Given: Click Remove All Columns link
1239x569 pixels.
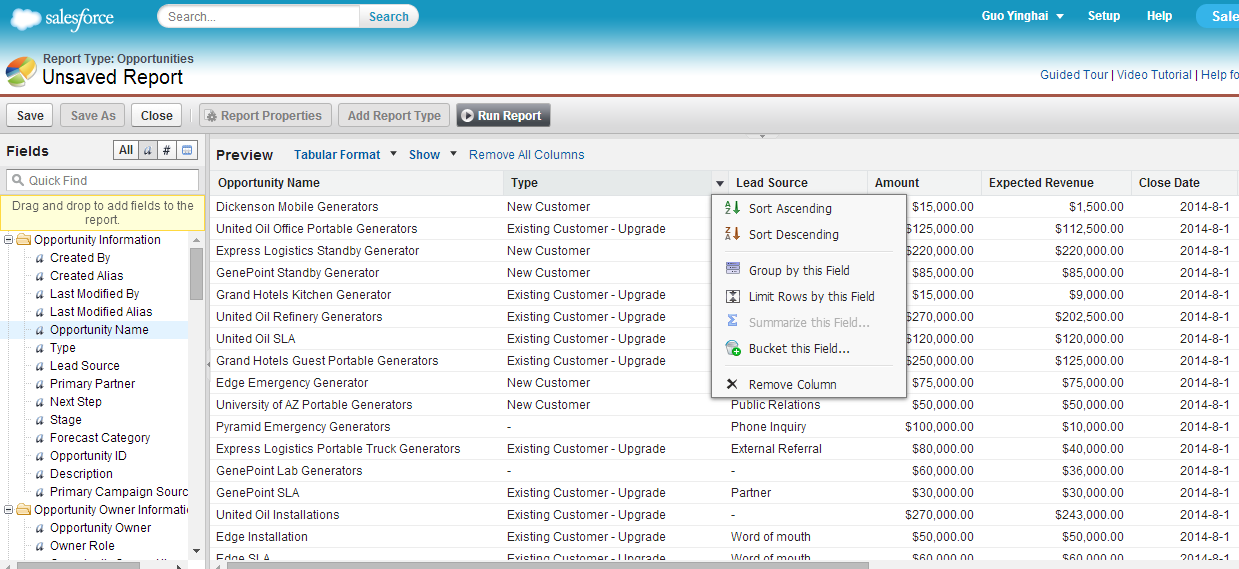Looking at the screenshot, I should [527, 154].
